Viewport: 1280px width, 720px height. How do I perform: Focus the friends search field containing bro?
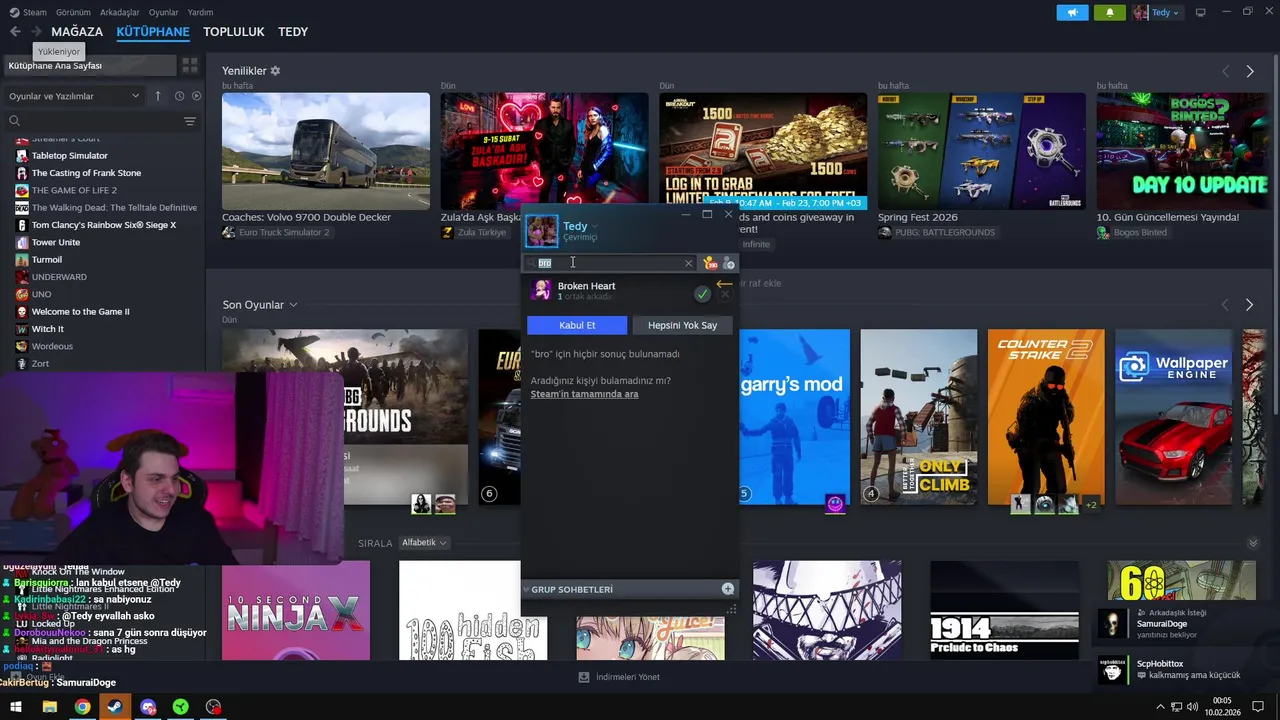609,263
